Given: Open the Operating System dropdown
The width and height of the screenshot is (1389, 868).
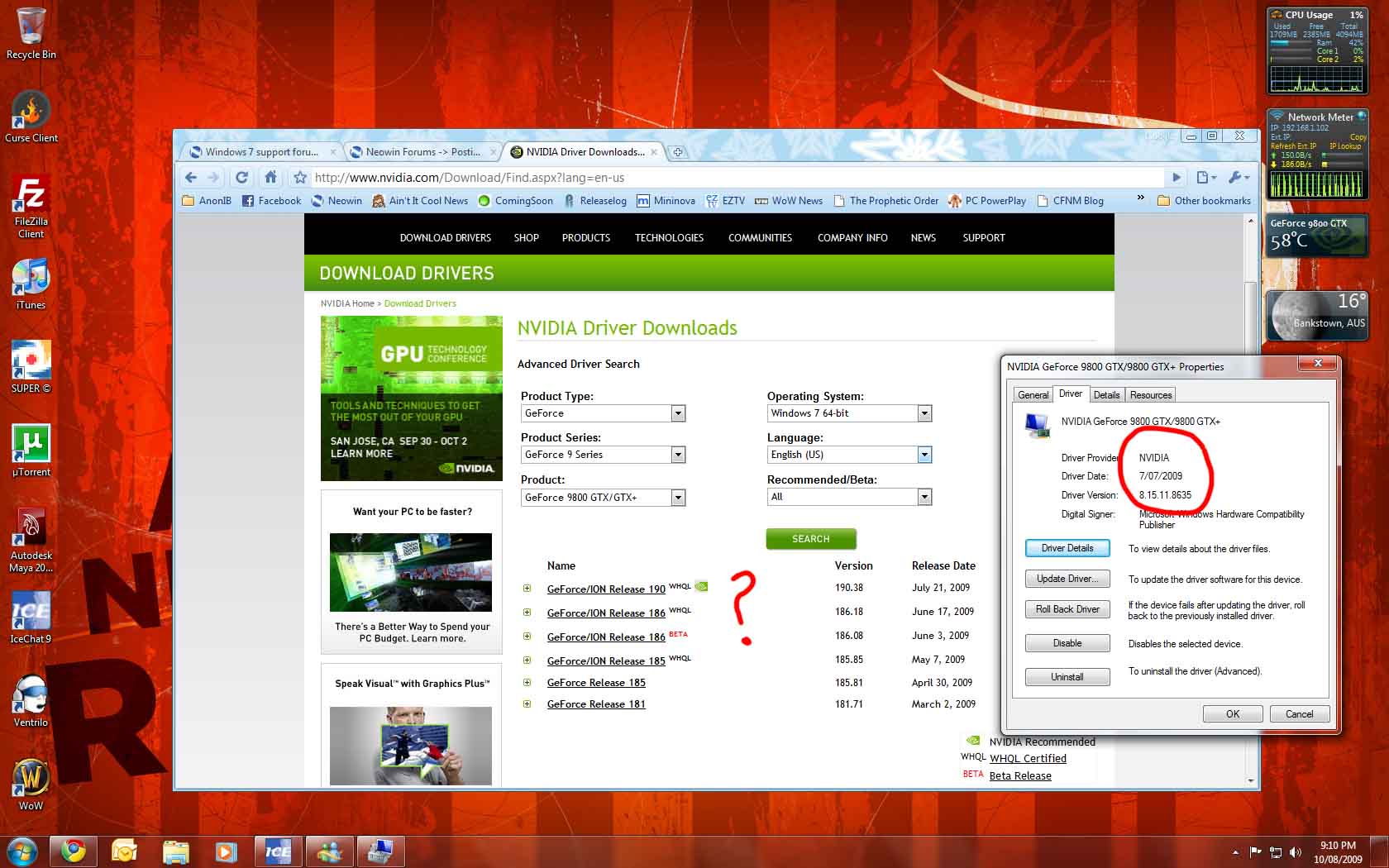Looking at the screenshot, I should [924, 413].
